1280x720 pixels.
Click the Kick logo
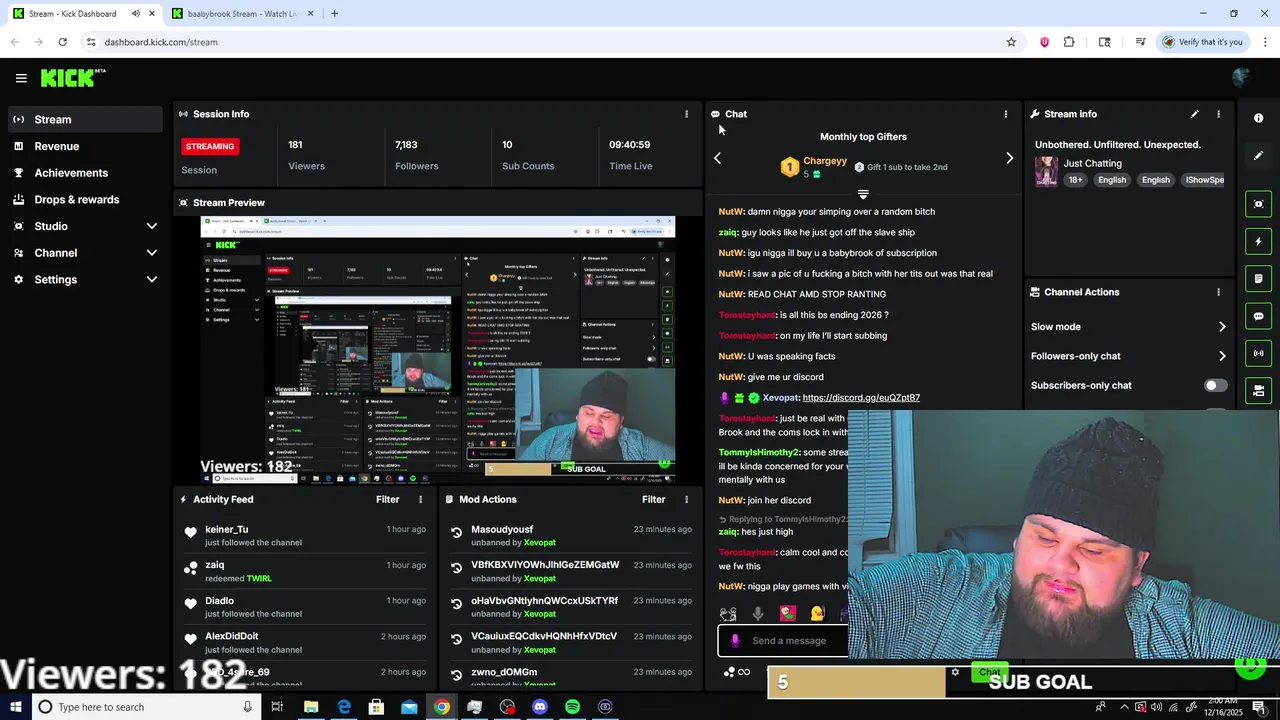point(73,78)
